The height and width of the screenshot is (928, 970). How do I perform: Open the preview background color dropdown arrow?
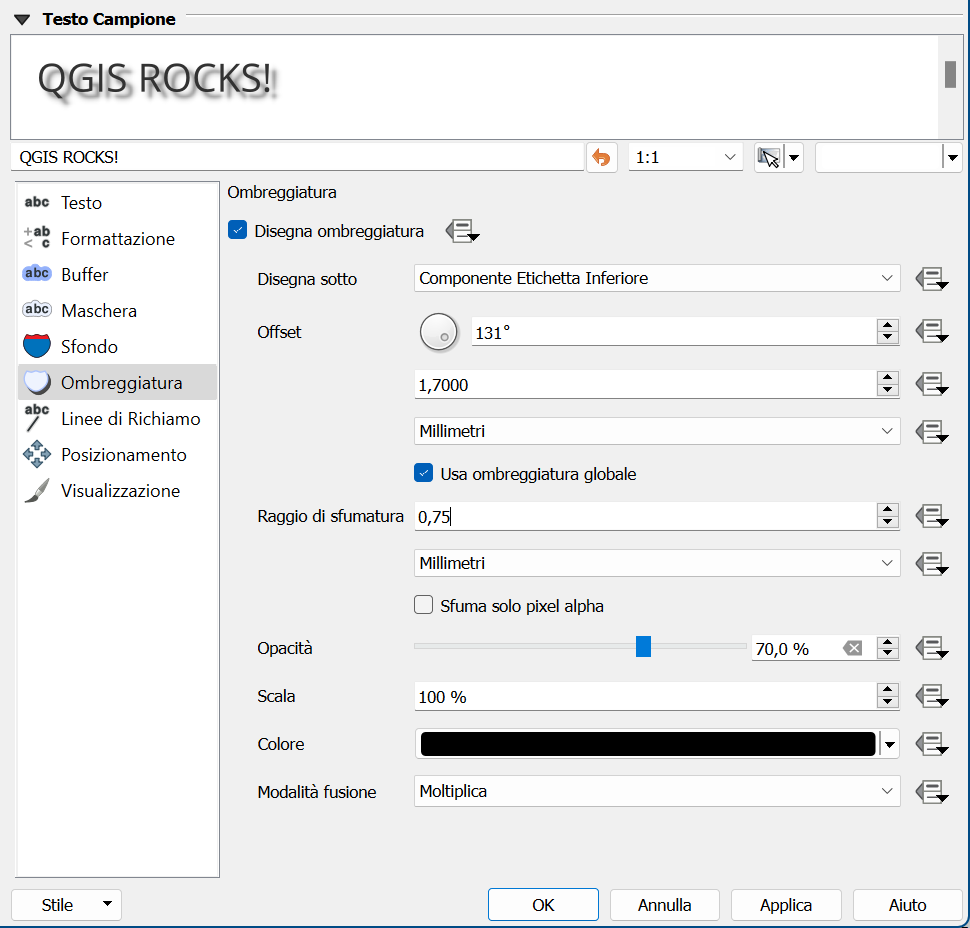coord(953,158)
